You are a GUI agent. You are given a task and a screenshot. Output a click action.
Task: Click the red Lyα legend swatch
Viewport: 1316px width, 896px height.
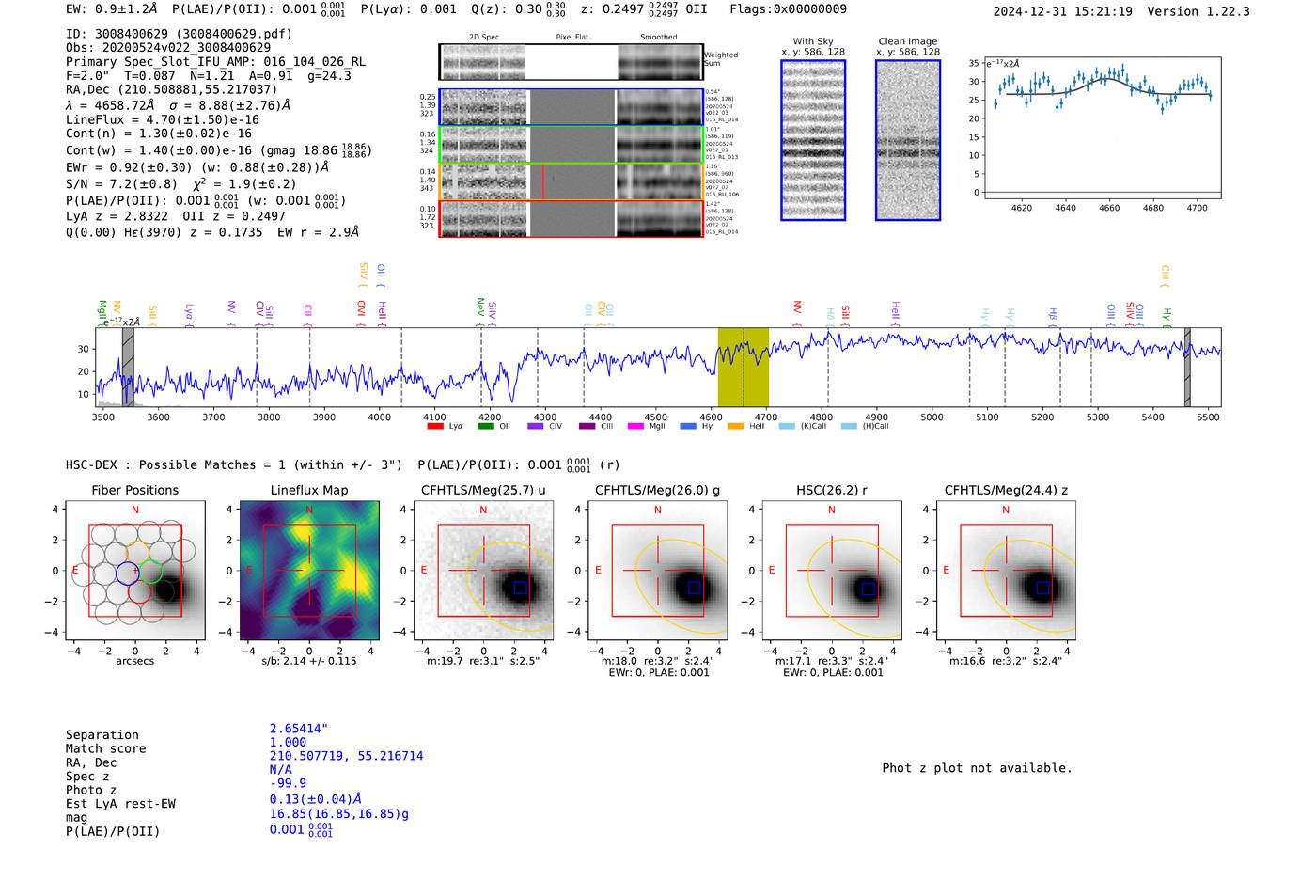[x=434, y=426]
